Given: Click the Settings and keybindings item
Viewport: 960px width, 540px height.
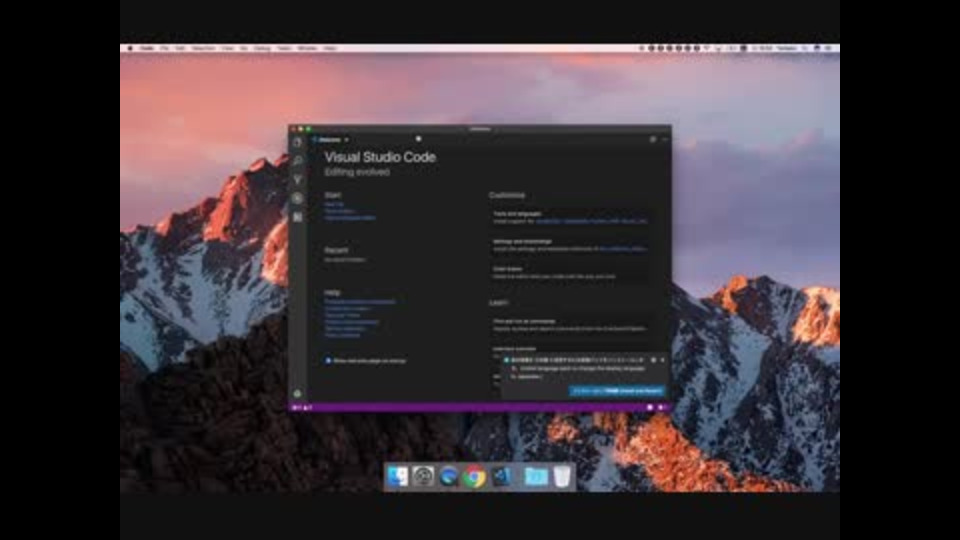Looking at the screenshot, I should 570,245.
